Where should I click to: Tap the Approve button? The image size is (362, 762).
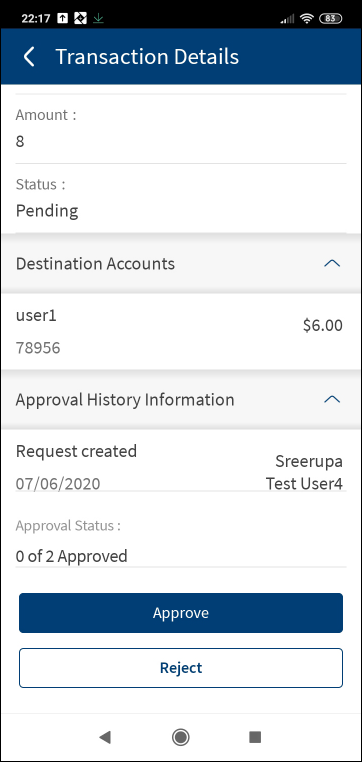pyautogui.click(x=181, y=613)
